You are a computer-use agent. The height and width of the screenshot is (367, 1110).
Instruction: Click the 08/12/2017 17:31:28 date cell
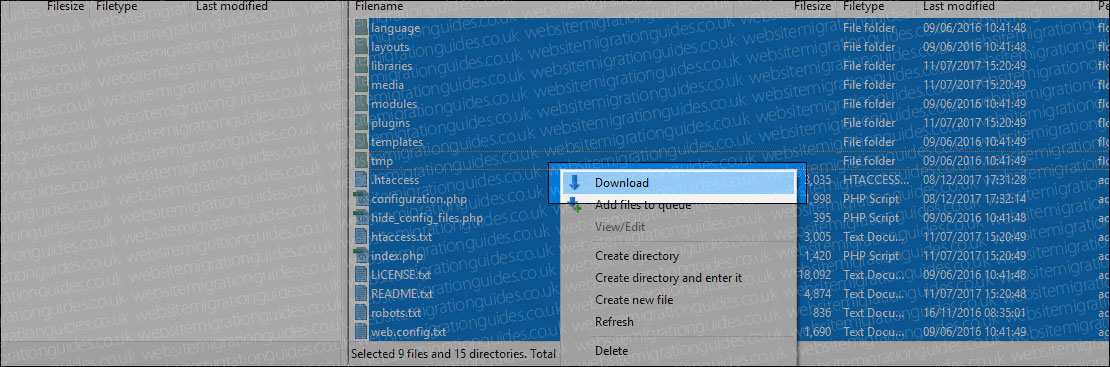[x=974, y=180]
